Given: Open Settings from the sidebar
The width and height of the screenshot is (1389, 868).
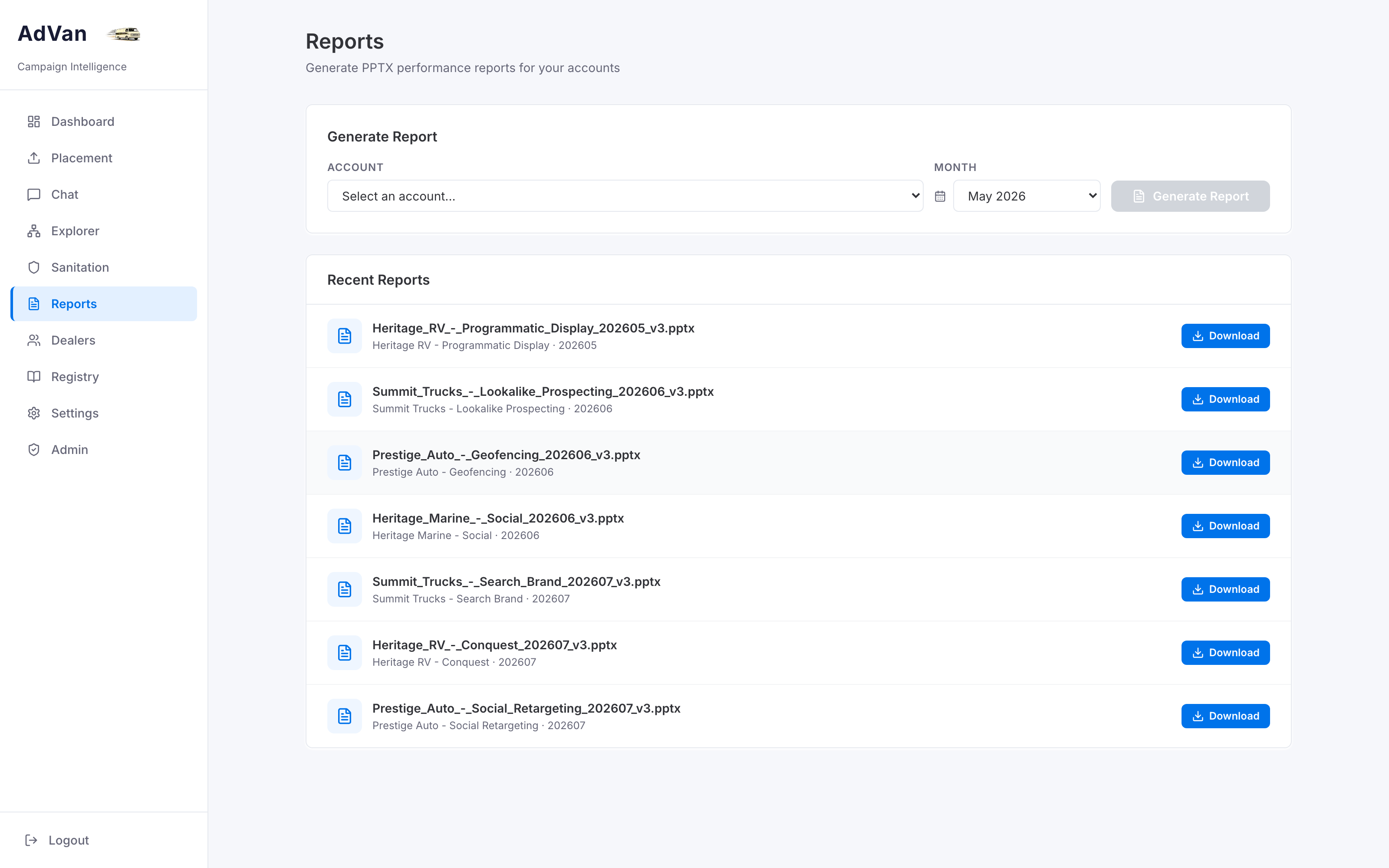Looking at the screenshot, I should (104, 413).
